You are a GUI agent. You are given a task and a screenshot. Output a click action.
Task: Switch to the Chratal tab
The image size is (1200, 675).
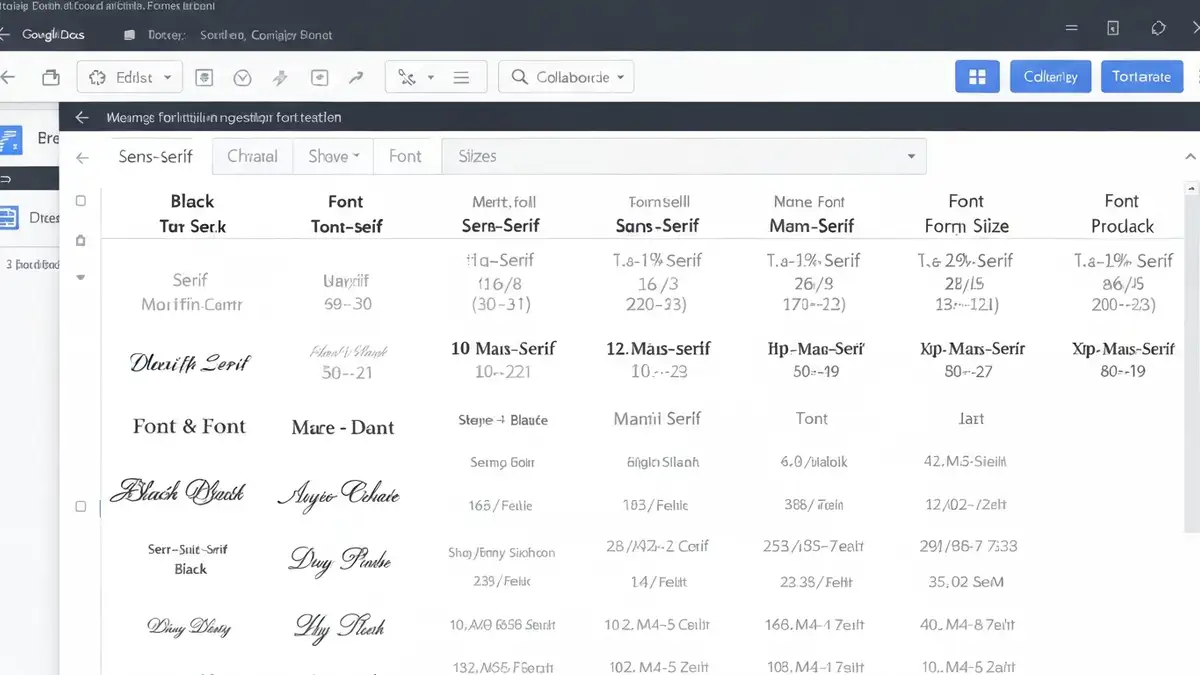pos(252,156)
